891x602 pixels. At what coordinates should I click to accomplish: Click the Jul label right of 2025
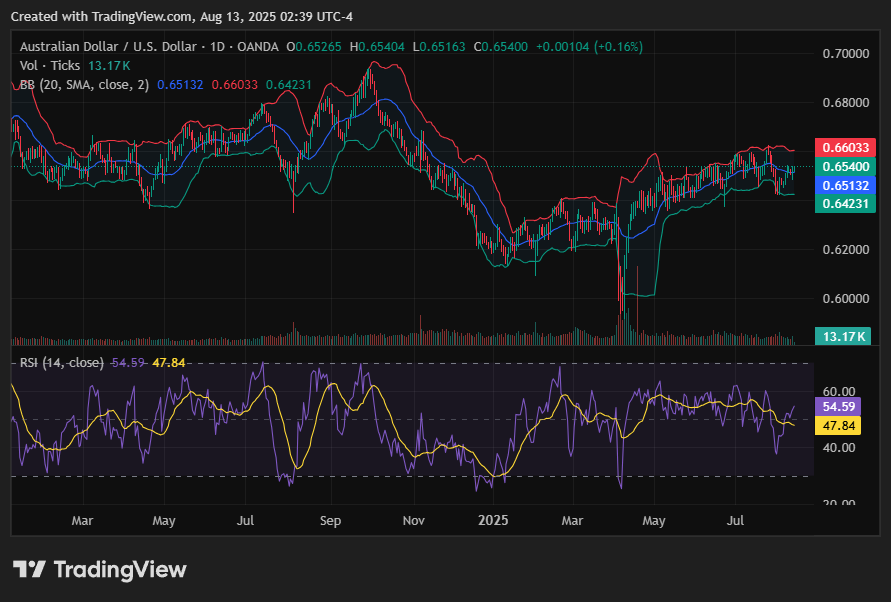pos(735,521)
